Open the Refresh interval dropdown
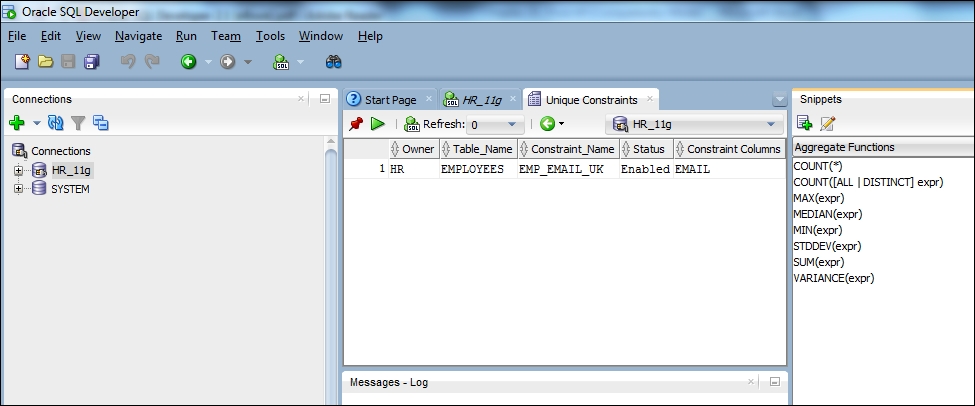This screenshot has width=975, height=406. click(x=512, y=124)
